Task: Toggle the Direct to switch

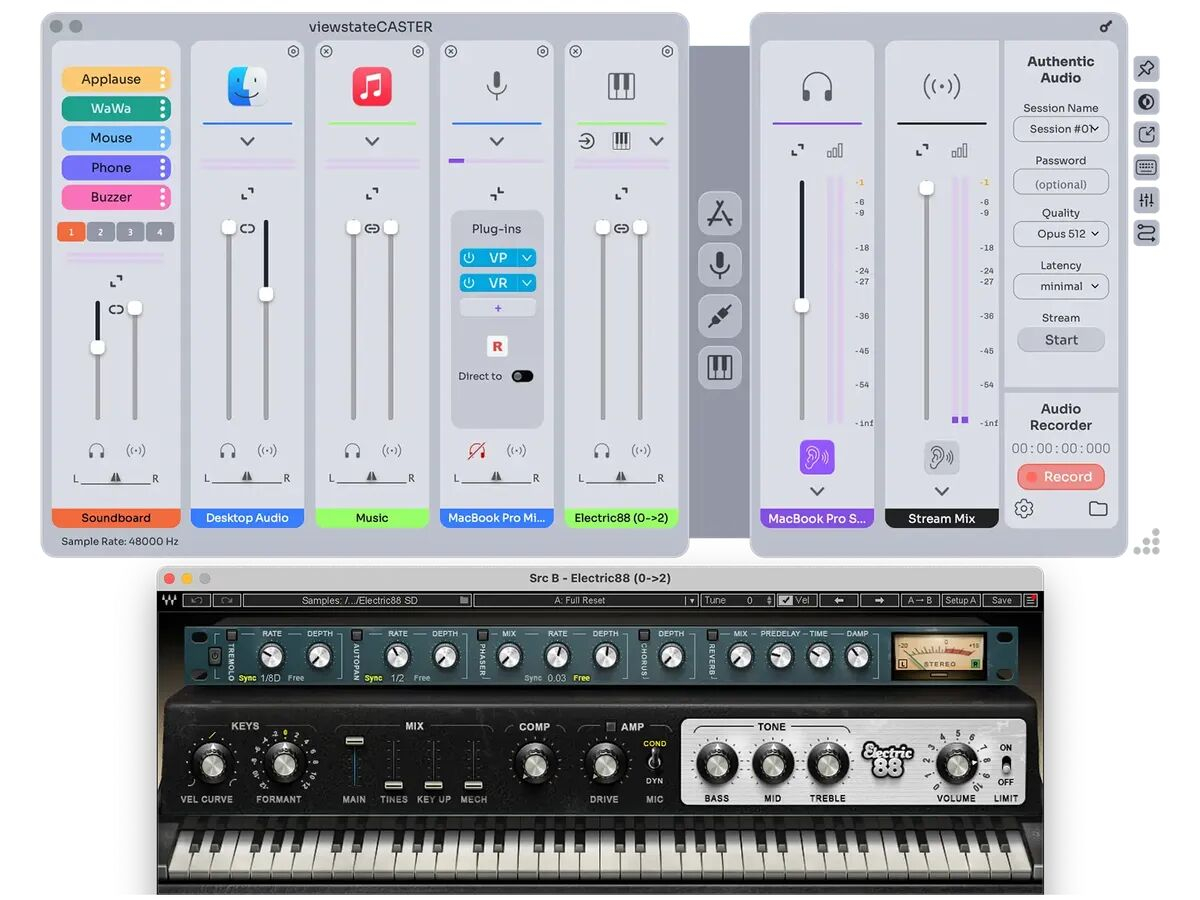Action: [x=522, y=376]
